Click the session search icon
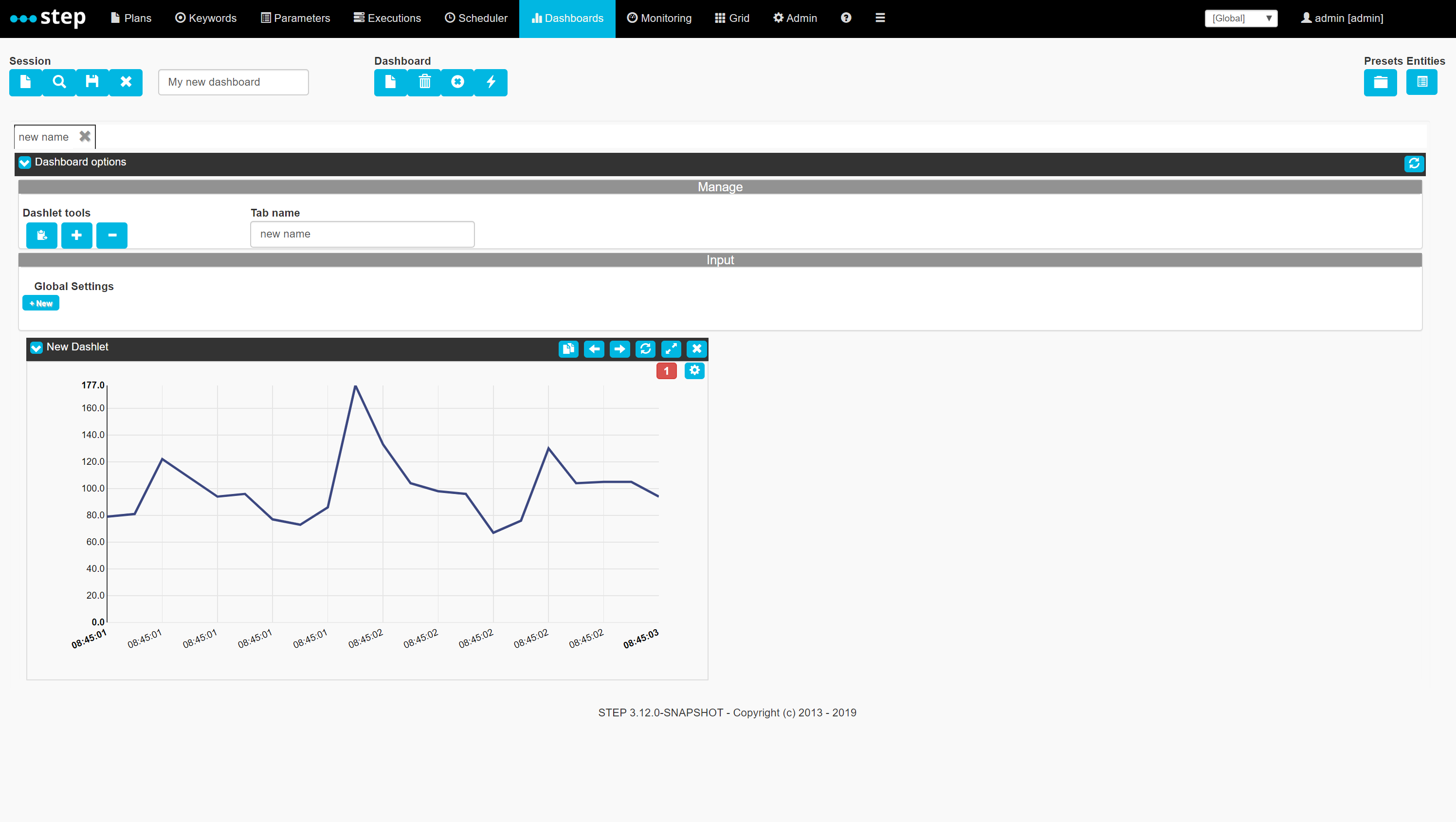Viewport: 1456px width, 822px height. [59, 83]
